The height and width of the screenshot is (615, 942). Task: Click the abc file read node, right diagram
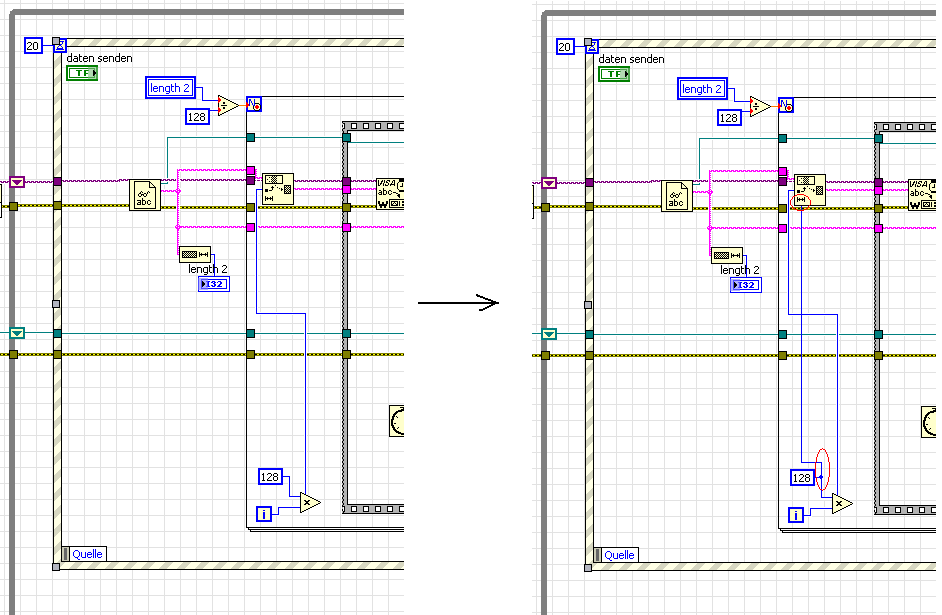click(x=677, y=196)
